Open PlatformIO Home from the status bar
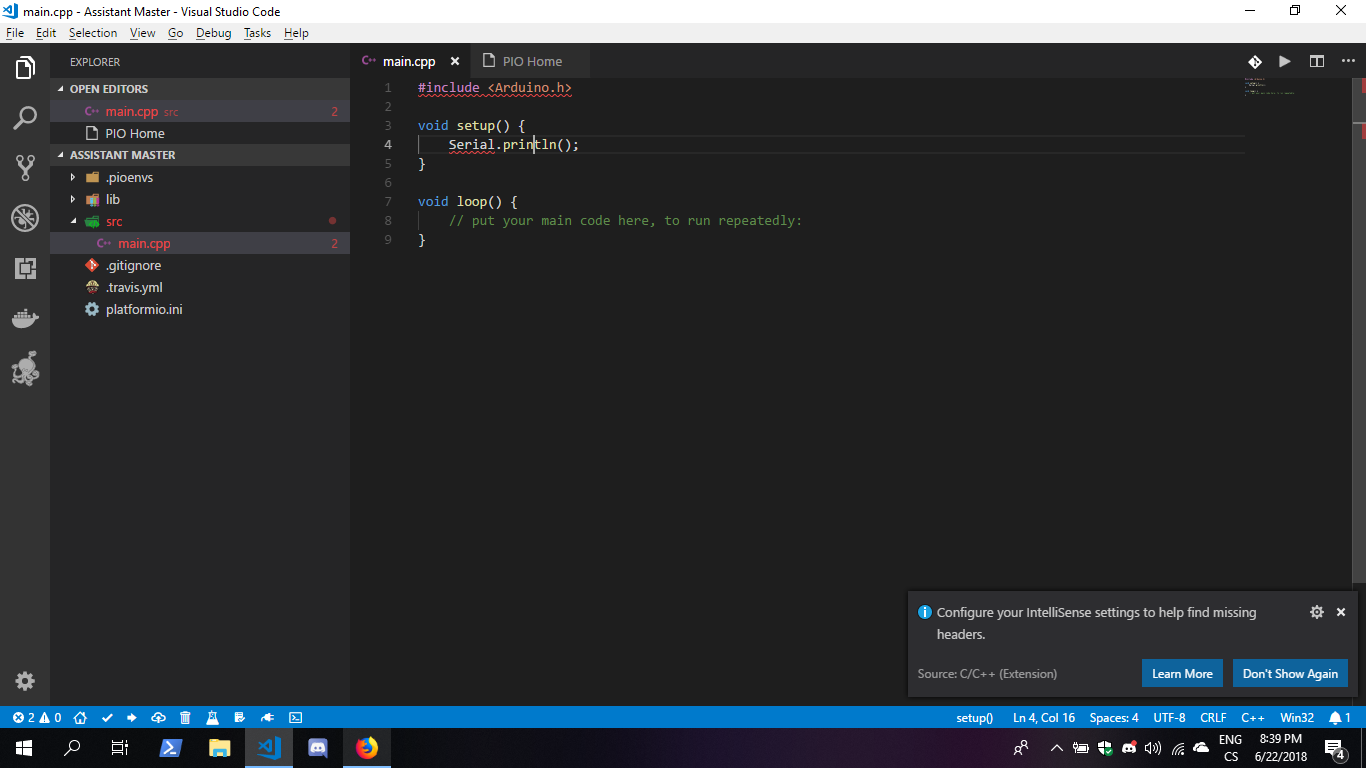1366x768 pixels. click(x=80, y=717)
